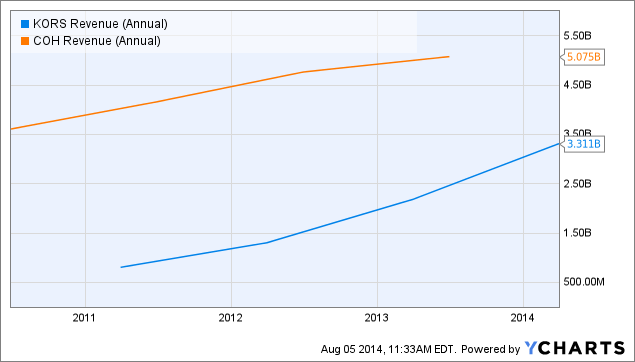The height and width of the screenshot is (362, 635).
Task: Click the 500.00M y-axis label
Action: point(584,282)
